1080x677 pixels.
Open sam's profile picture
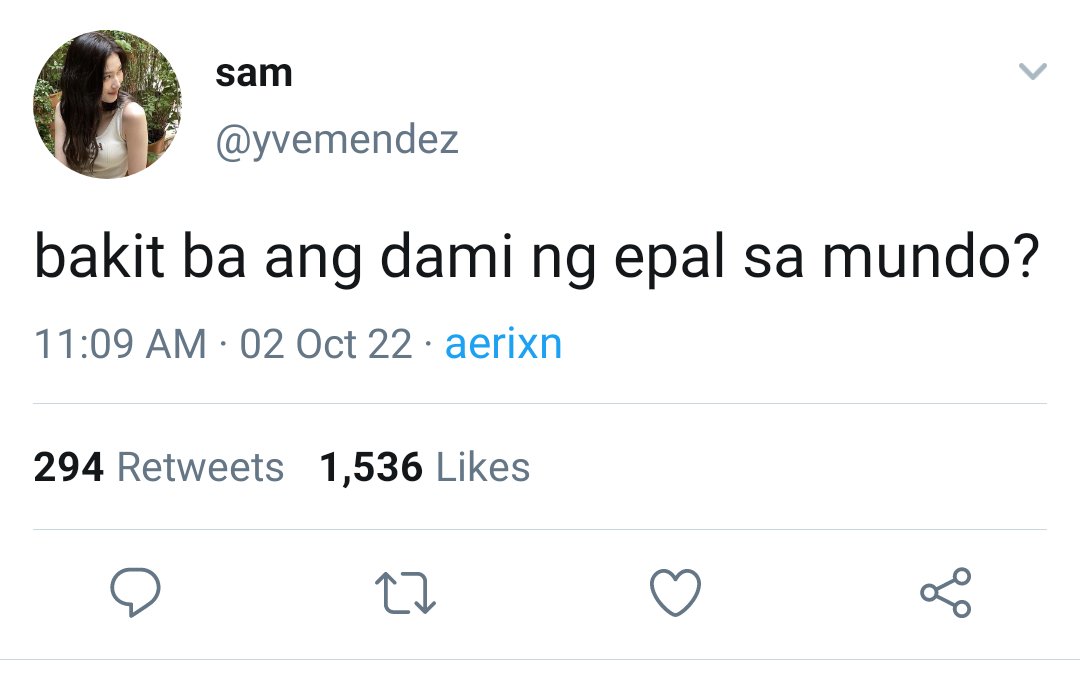[107, 104]
